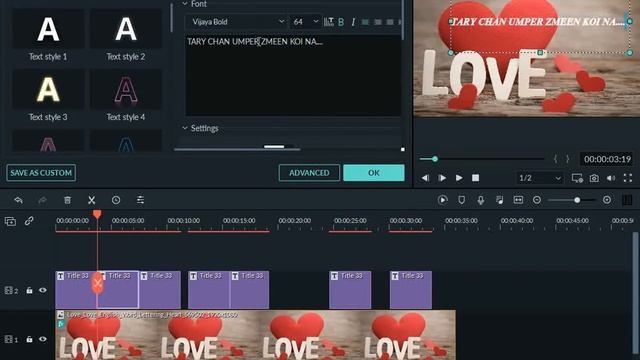640x360 pixels.
Task: Click the ADVANCED button
Action: click(309, 173)
